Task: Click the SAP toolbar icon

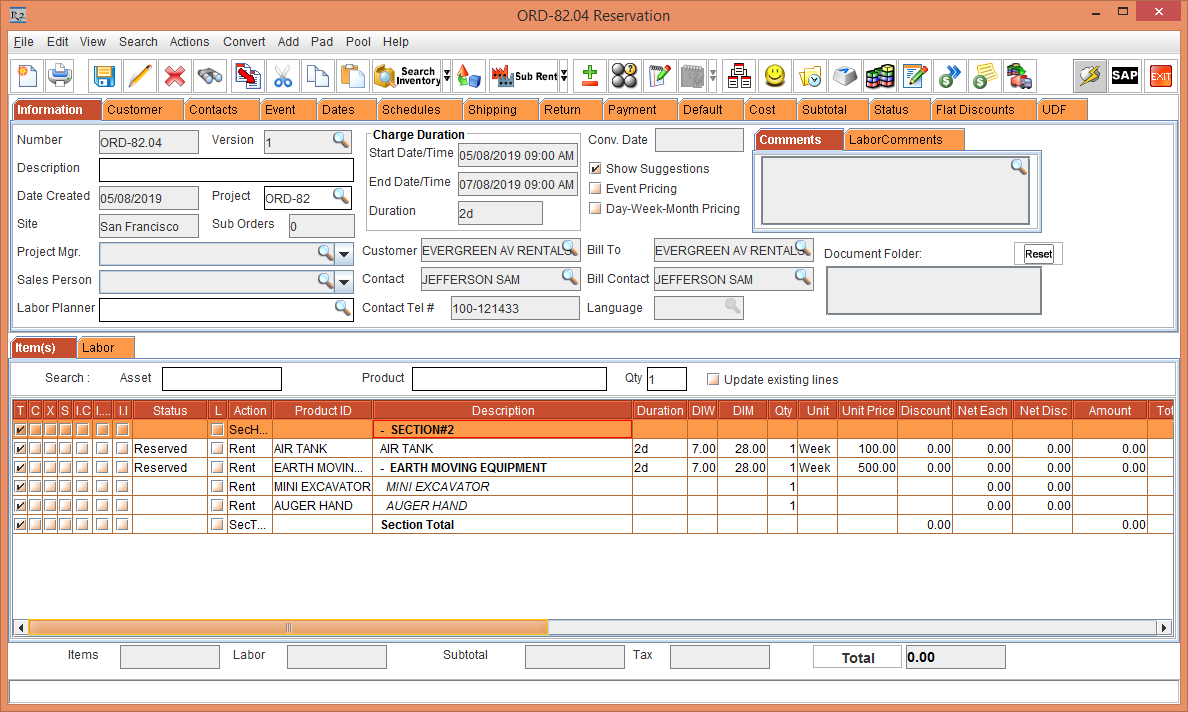Action: 1125,76
